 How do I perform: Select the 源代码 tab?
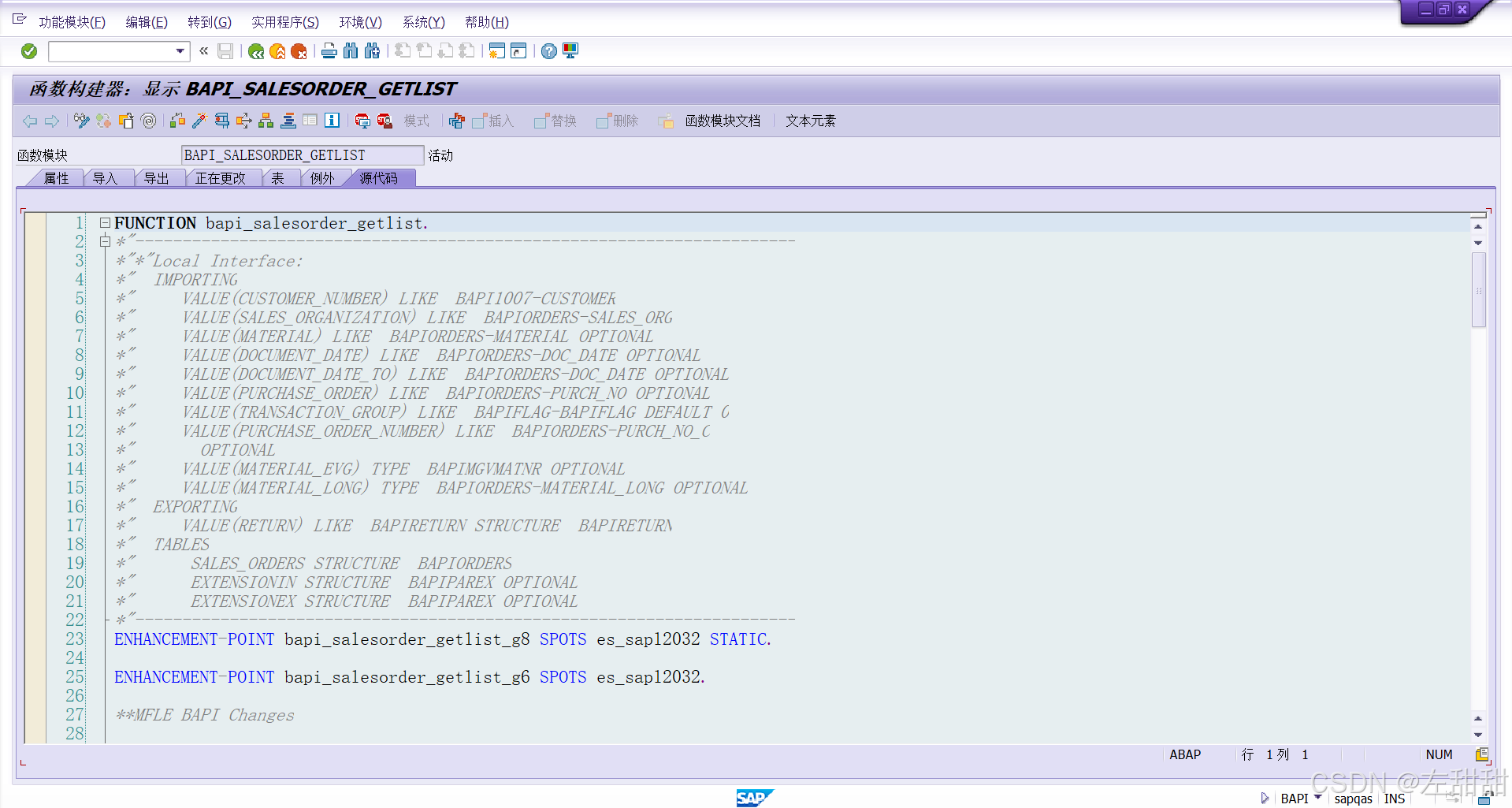[379, 178]
